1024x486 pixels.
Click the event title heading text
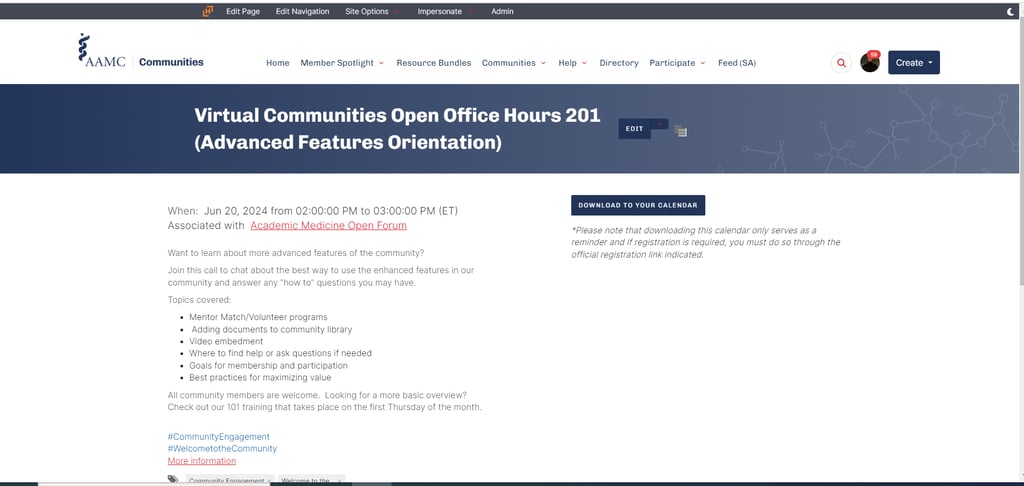click(x=397, y=129)
